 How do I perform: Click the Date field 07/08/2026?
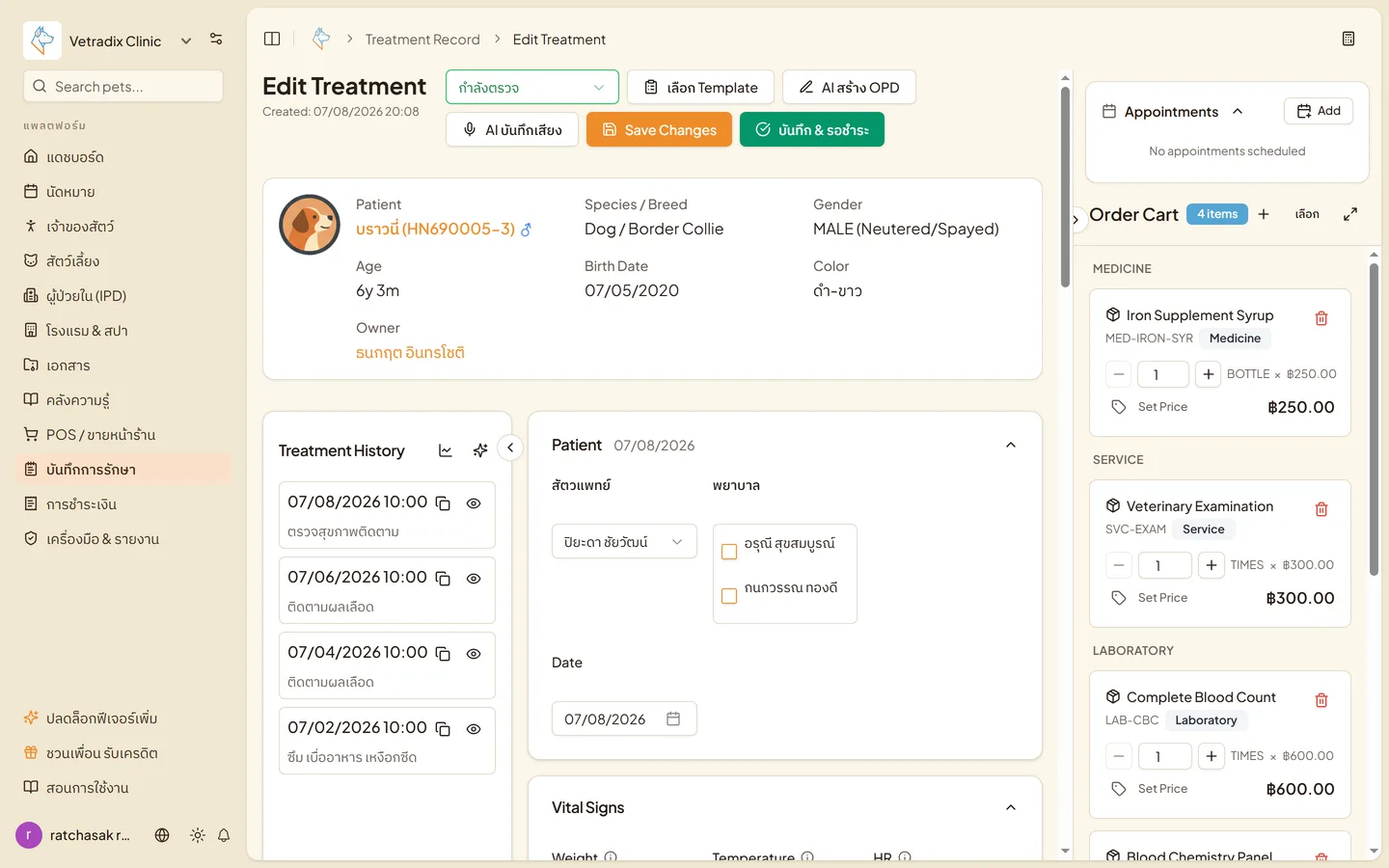pyautogui.click(x=624, y=719)
